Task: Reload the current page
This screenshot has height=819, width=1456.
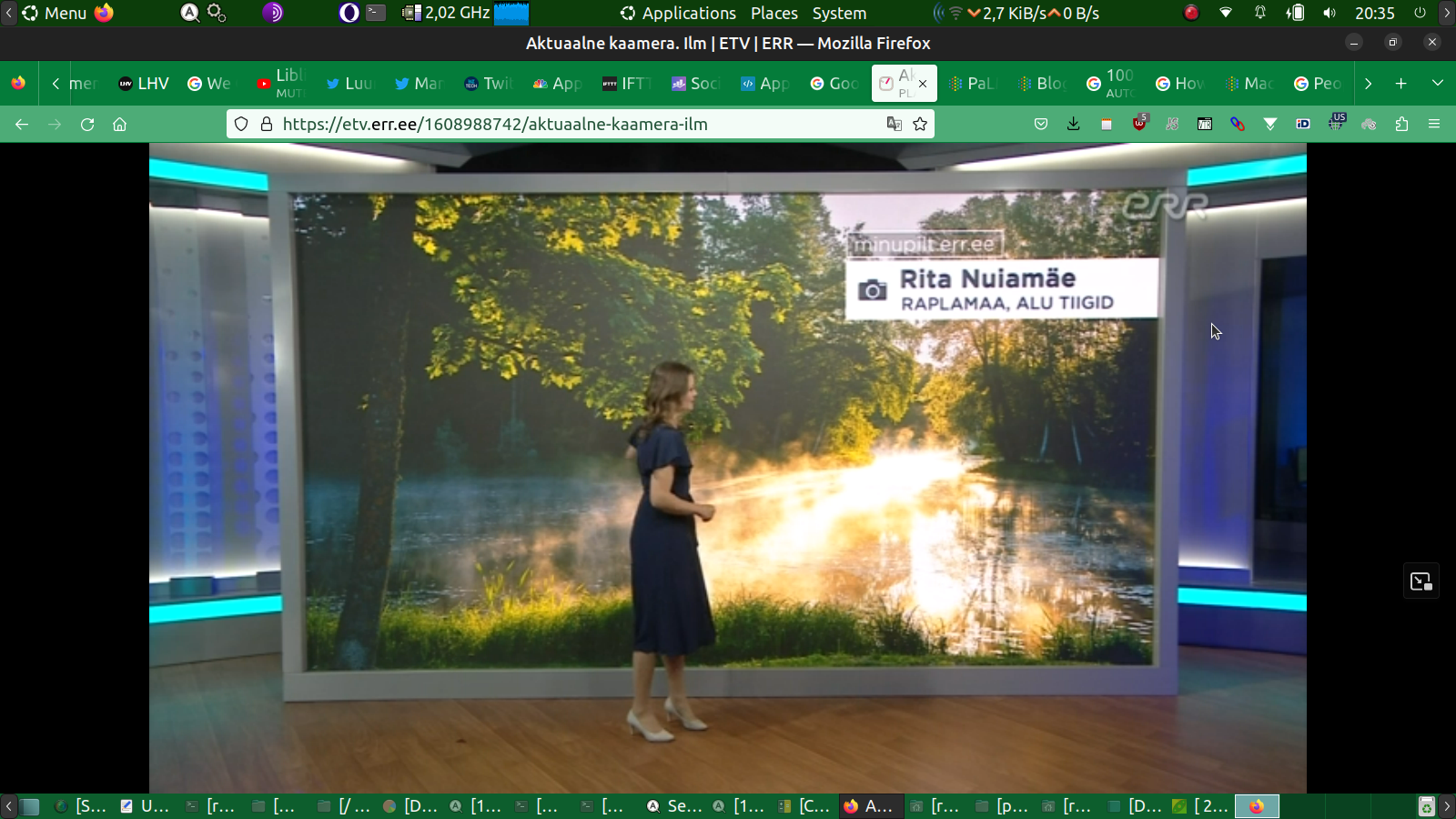Action: [x=87, y=124]
